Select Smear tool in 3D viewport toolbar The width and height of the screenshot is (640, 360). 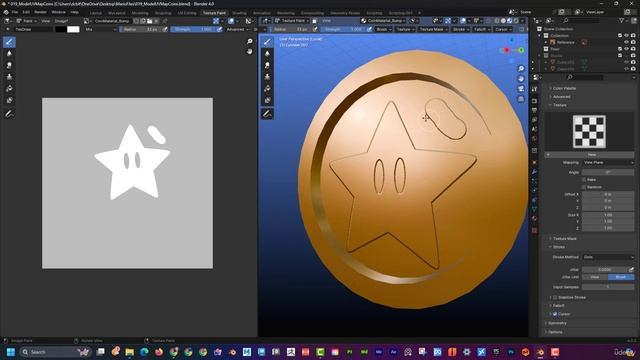tap(267, 65)
